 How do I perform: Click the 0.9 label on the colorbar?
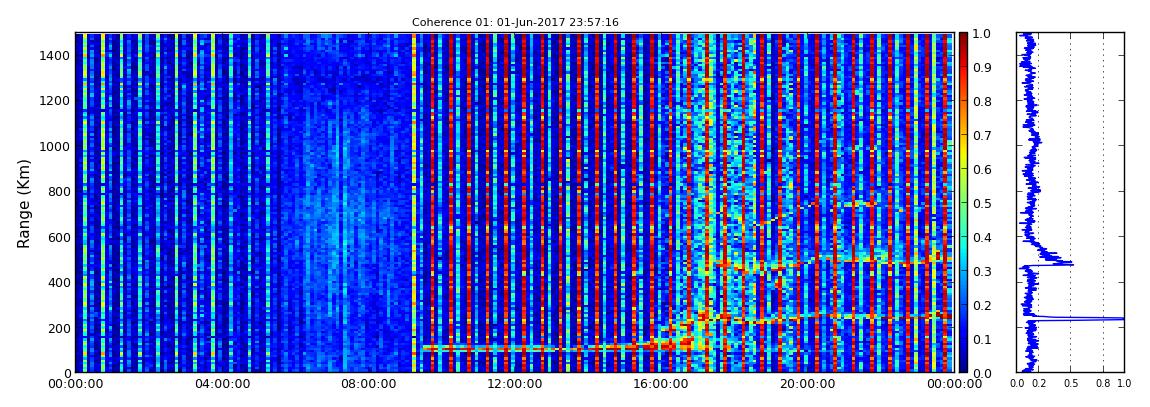point(982,67)
